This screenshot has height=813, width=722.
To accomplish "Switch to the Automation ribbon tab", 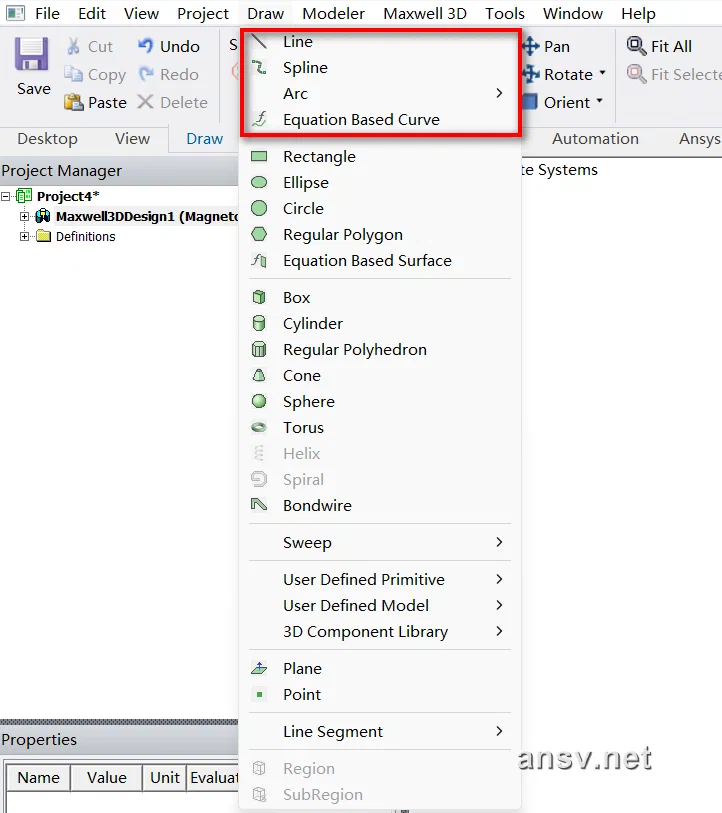I will point(595,139).
